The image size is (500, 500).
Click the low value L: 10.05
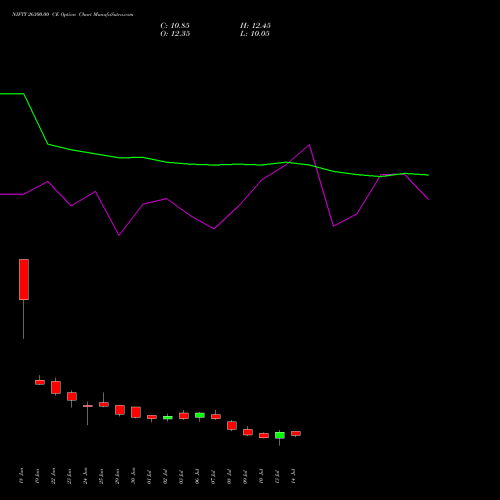(255, 34)
